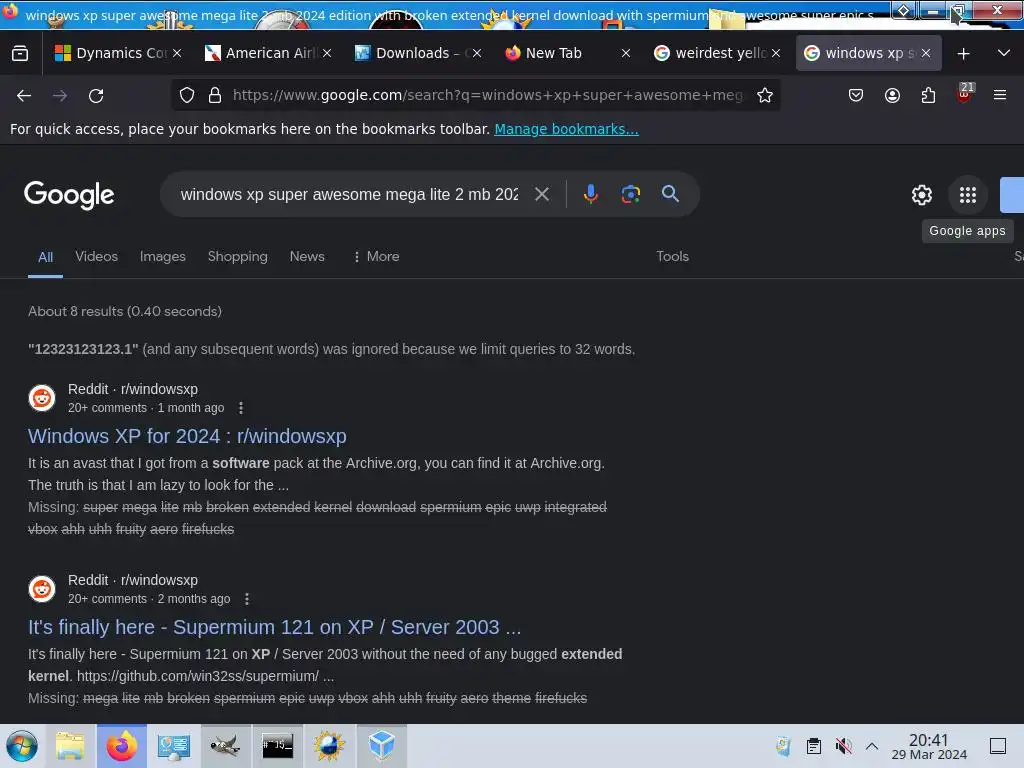Expand hidden system tray icons

click(x=872, y=746)
